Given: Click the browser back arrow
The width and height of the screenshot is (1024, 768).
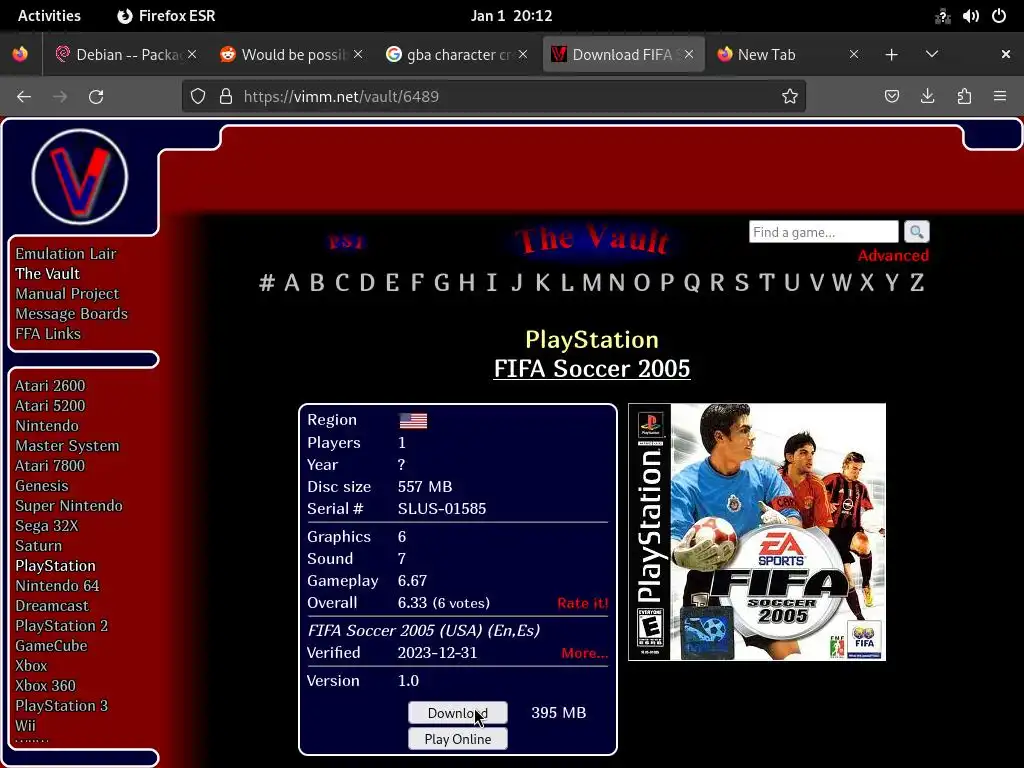Looking at the screenshot, I should point(24,97).
